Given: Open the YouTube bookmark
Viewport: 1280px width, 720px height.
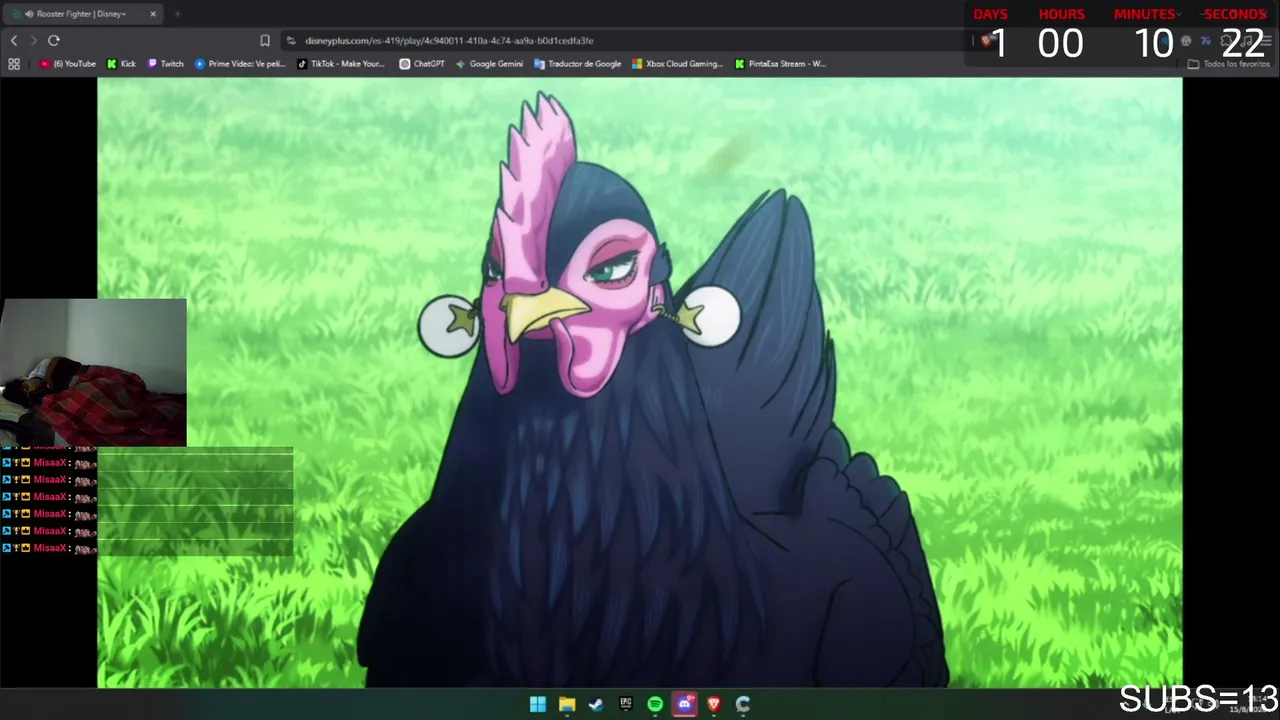Looking at the screenshot, I should point(68,64).
